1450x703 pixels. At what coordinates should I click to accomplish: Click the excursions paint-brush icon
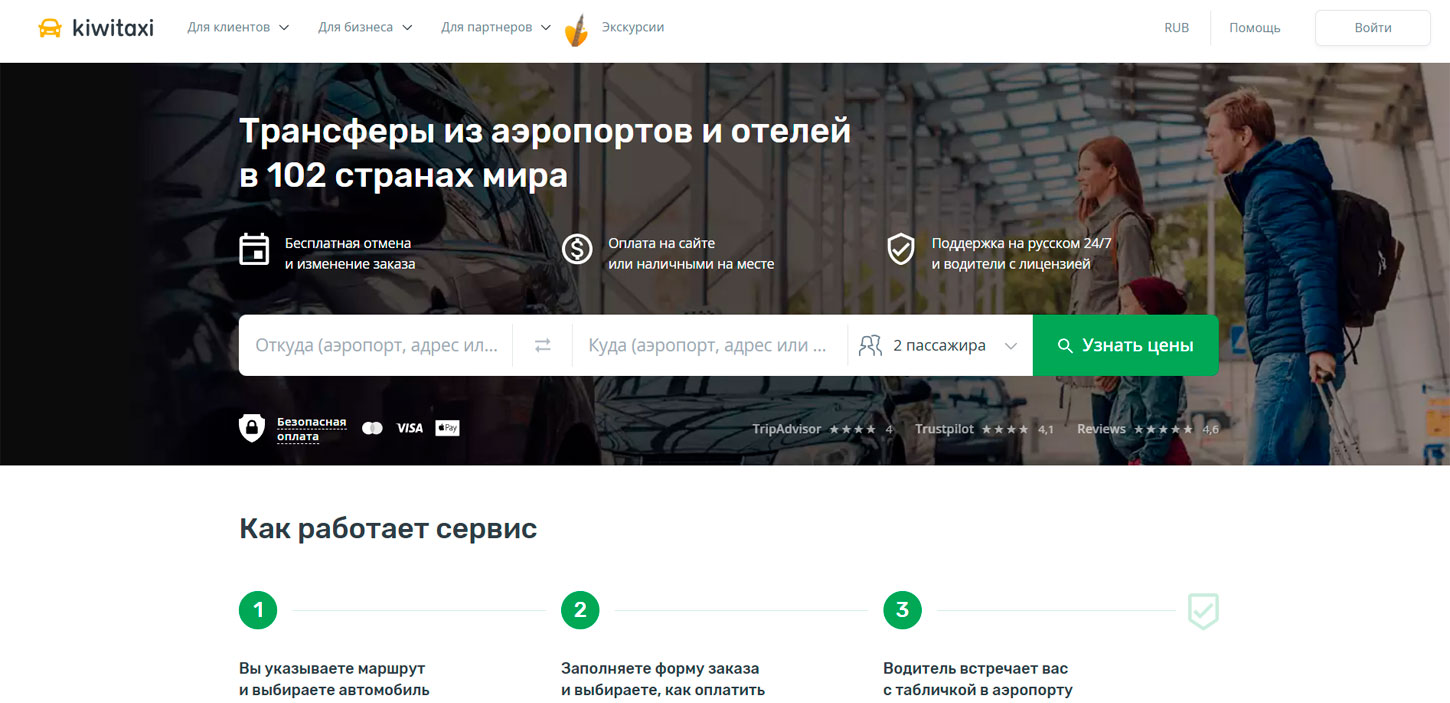tap(576, 31)
